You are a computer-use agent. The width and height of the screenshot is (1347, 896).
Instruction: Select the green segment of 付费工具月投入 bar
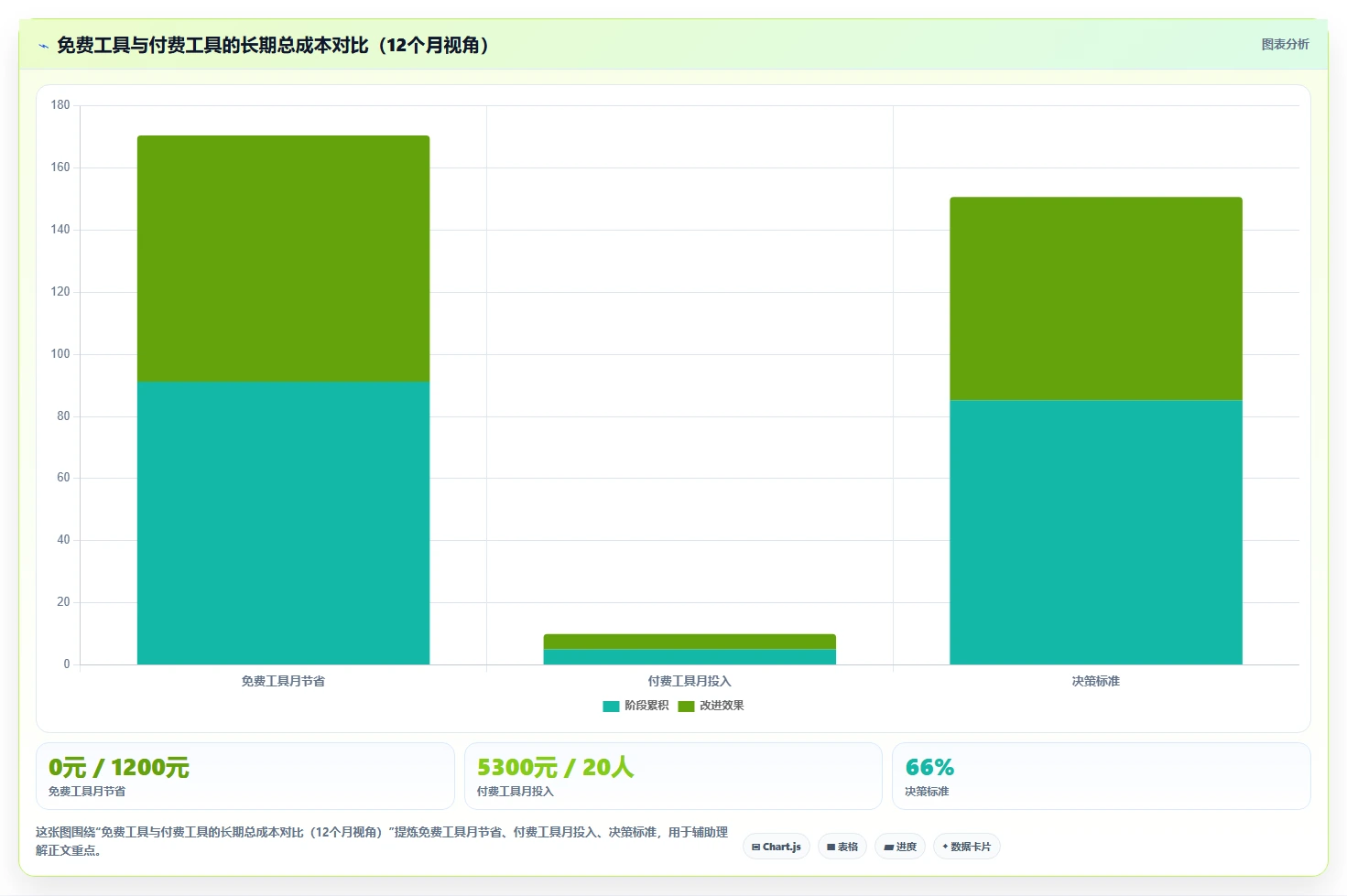690,642
